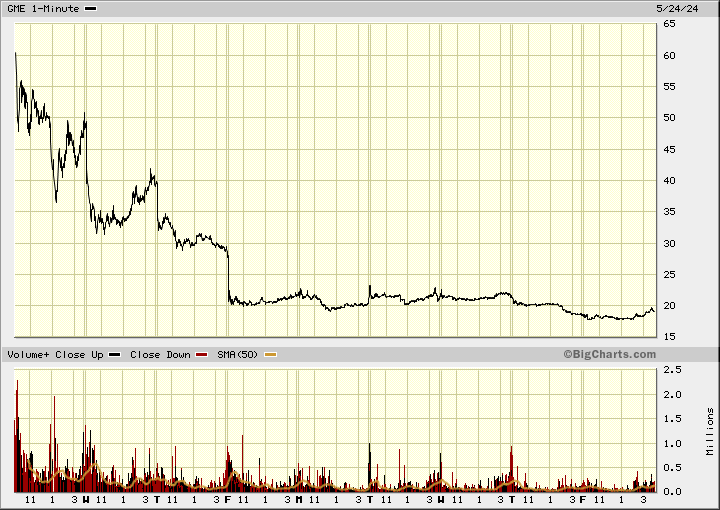The image size is (720, 510).
Task: Click the Volume+ Close Up legend text
Action: click(56, 355)
